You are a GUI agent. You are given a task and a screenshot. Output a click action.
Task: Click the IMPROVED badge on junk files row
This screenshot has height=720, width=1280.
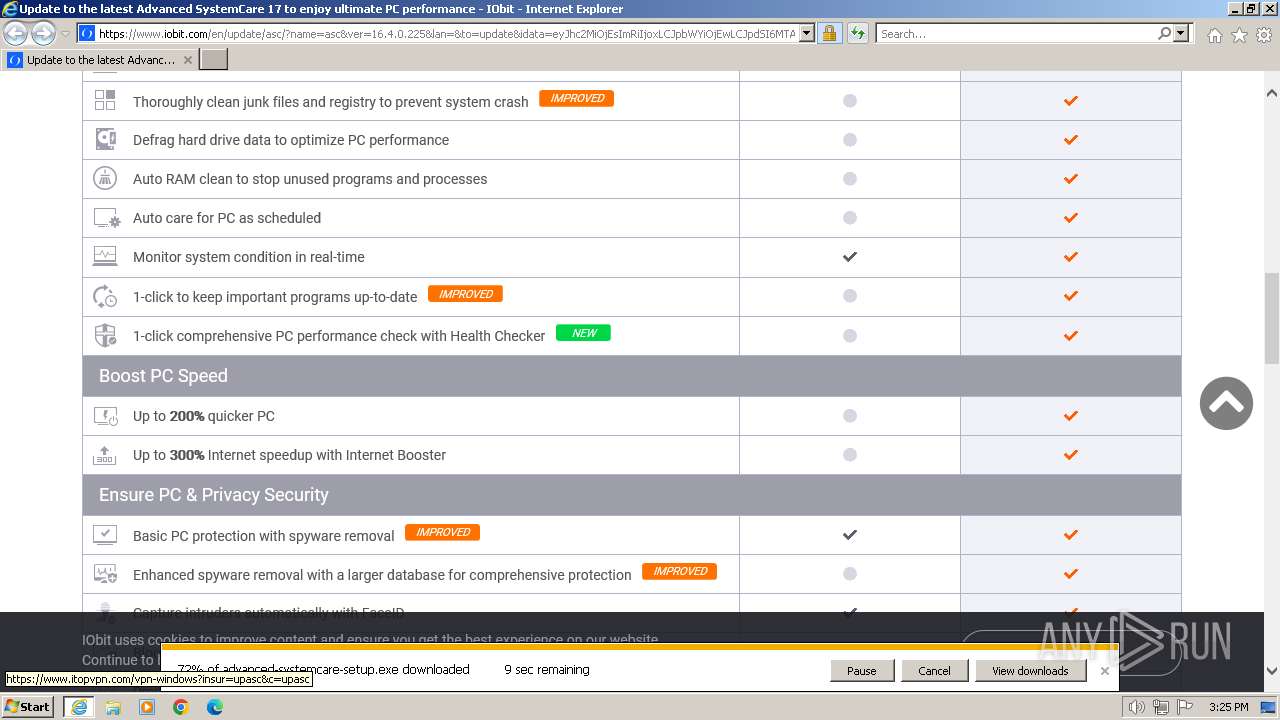pos(576,98)
